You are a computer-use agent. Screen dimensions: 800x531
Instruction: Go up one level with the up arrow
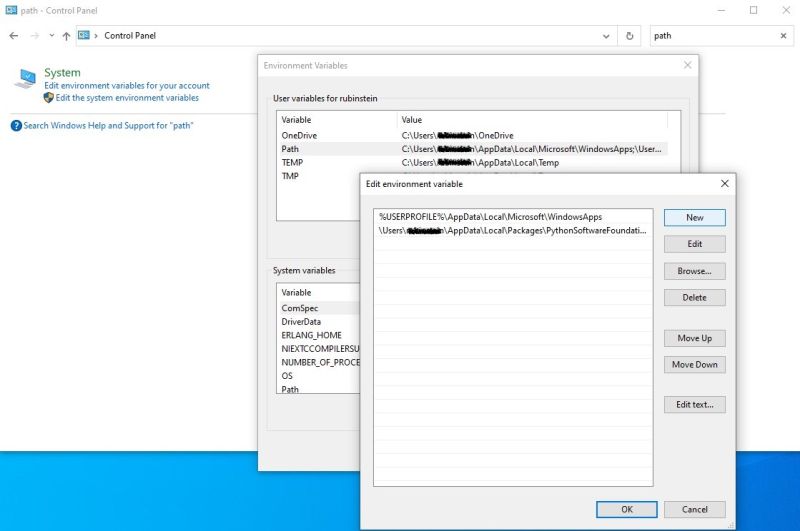pyautogui.click(x=66, y=36)
